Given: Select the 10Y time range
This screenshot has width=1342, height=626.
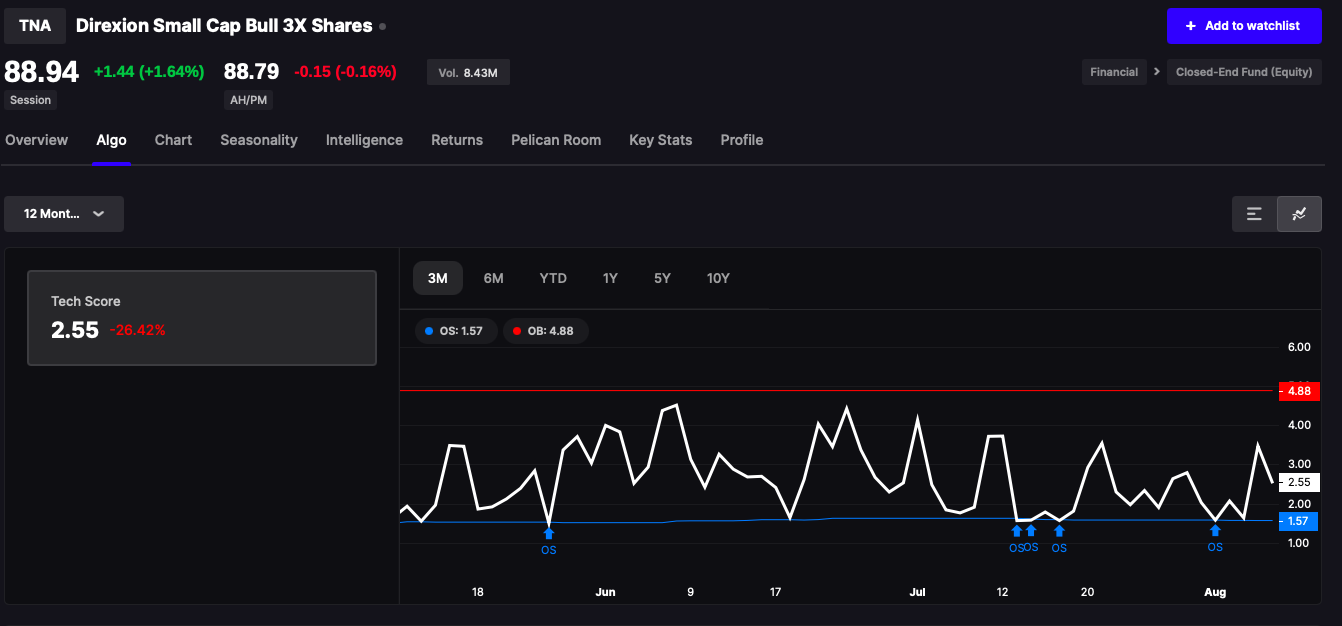Looking at the screenshot, I should tap(718, 278).
